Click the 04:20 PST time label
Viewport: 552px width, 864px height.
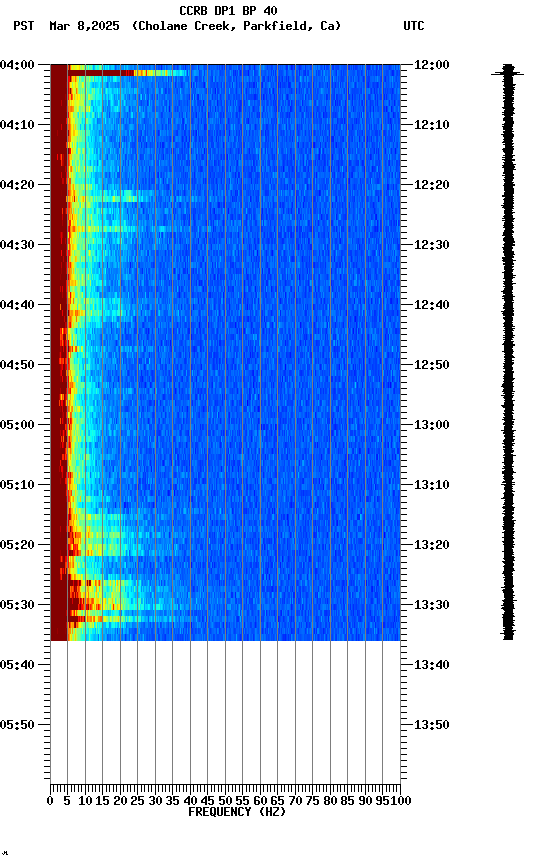pyautogui.click(x=17, y=185)
